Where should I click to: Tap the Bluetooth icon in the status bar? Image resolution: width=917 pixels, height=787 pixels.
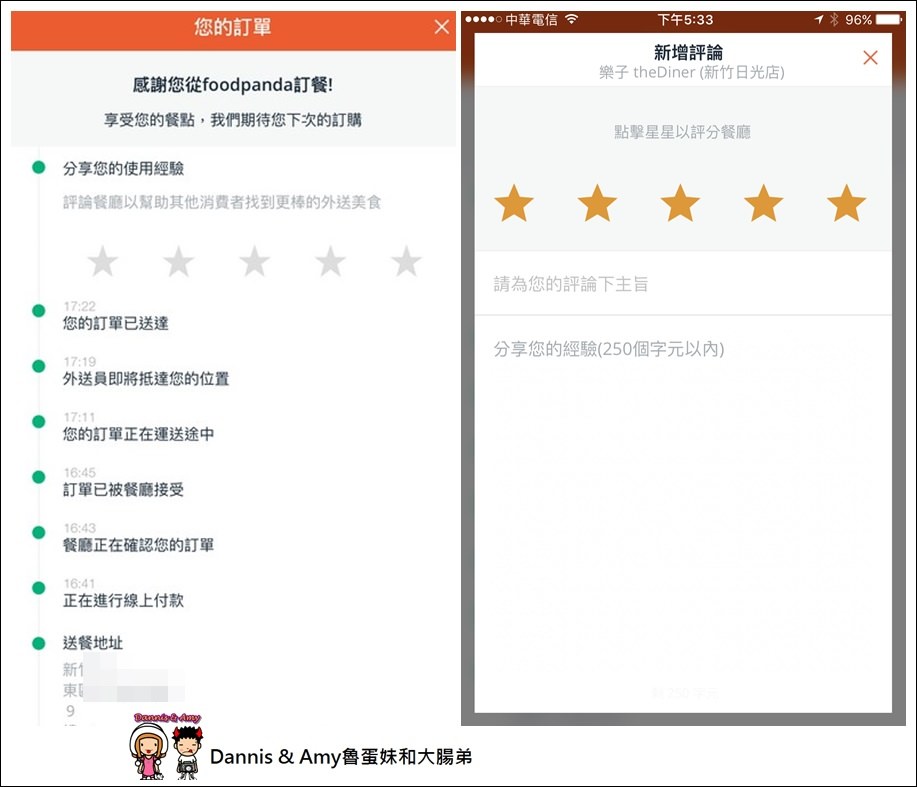pos(834,19)
